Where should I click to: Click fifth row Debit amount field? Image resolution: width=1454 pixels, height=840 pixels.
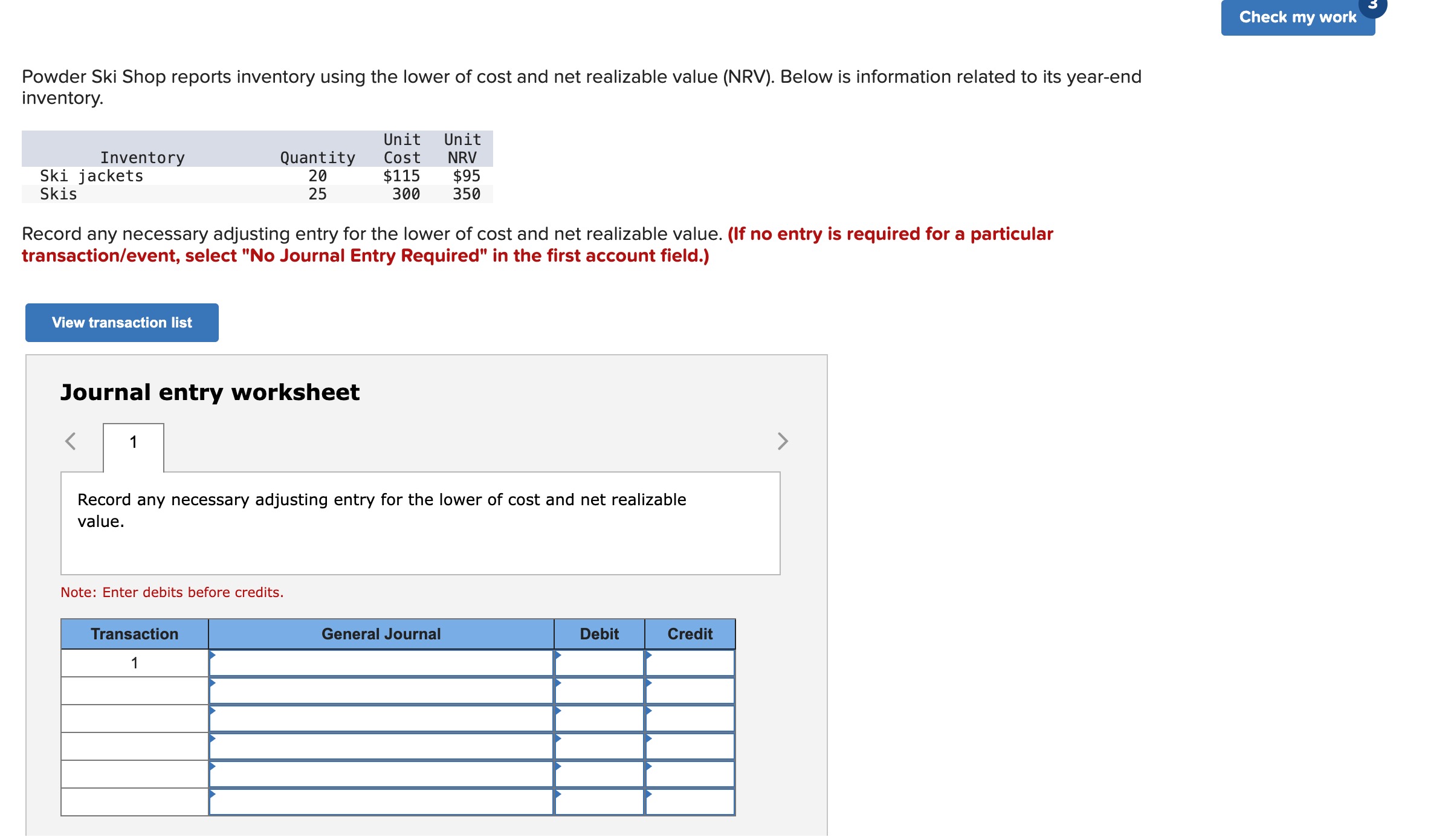[599, 774]
